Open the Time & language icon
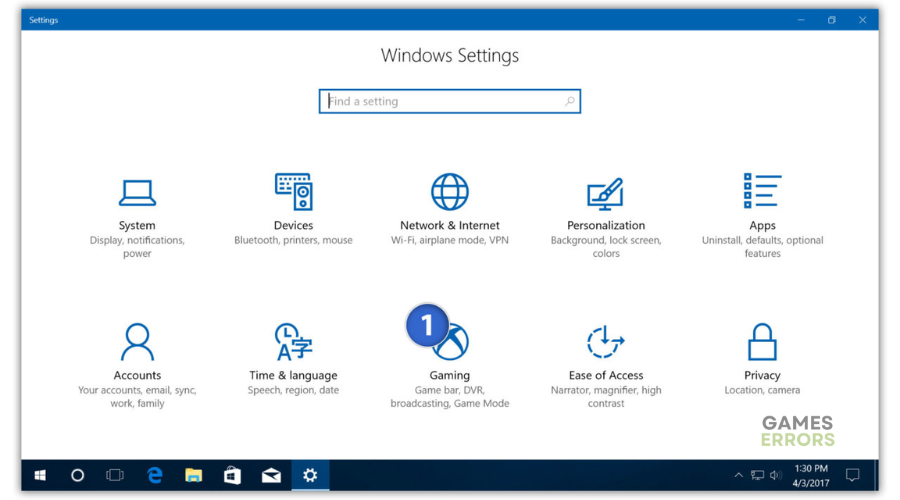 point(293,342)
